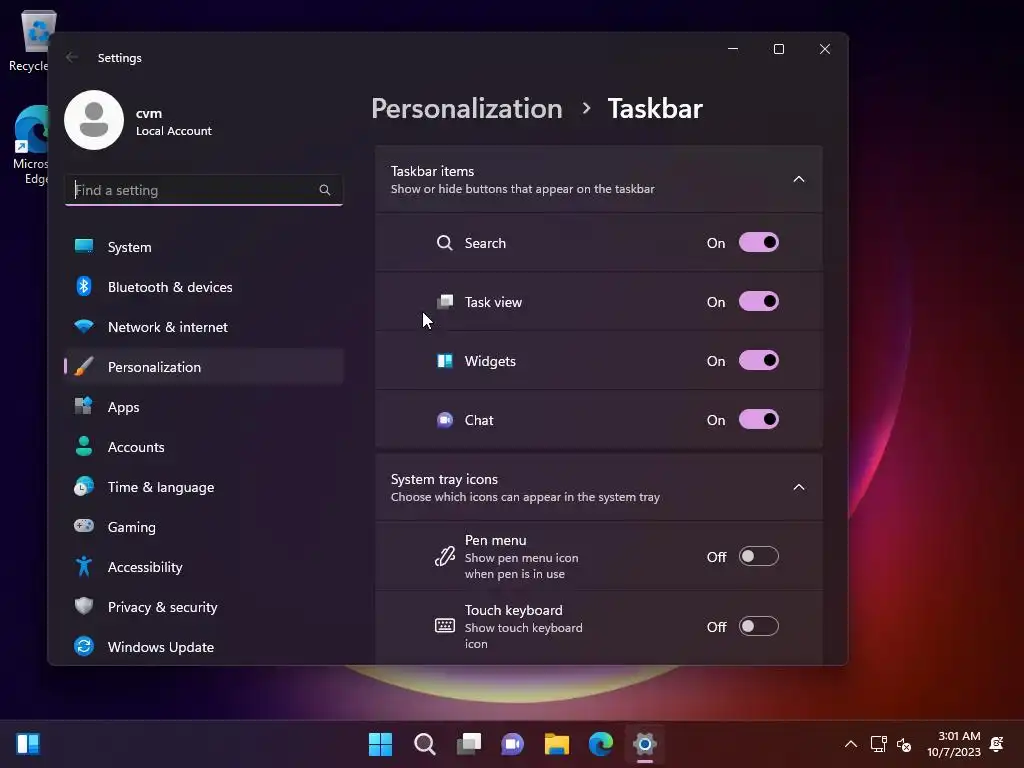Viewport: 1024px width, 768px height.
Task: Open the Widgets button on the taskbar
Action: click(28, 744)
